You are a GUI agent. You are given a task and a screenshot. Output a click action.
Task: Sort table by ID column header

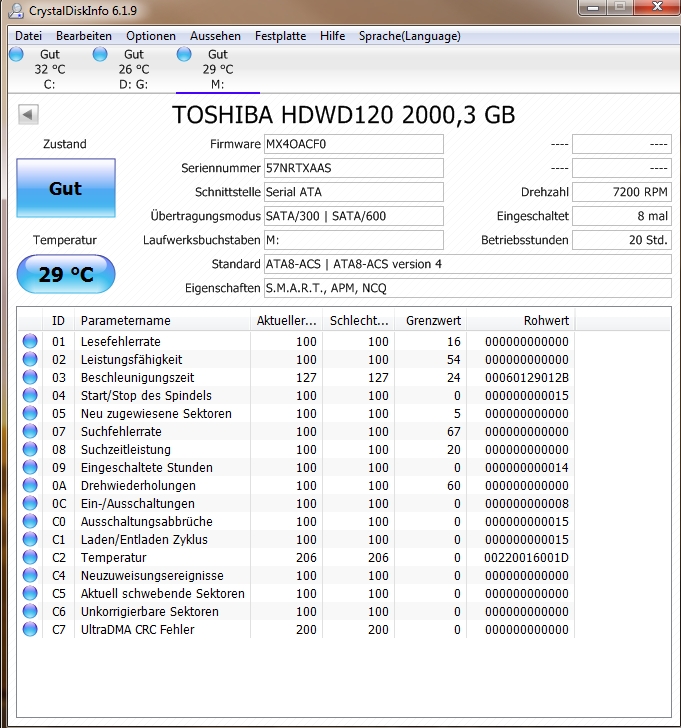tap(58, 320)
